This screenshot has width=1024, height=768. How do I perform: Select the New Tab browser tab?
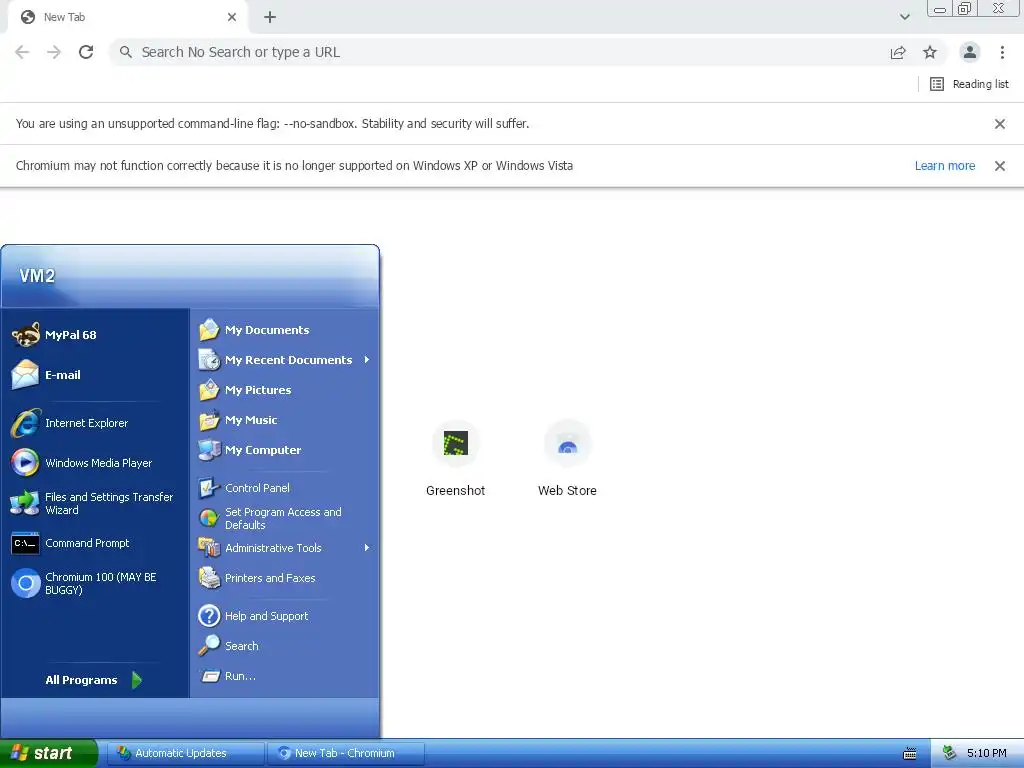coord(127,17)
